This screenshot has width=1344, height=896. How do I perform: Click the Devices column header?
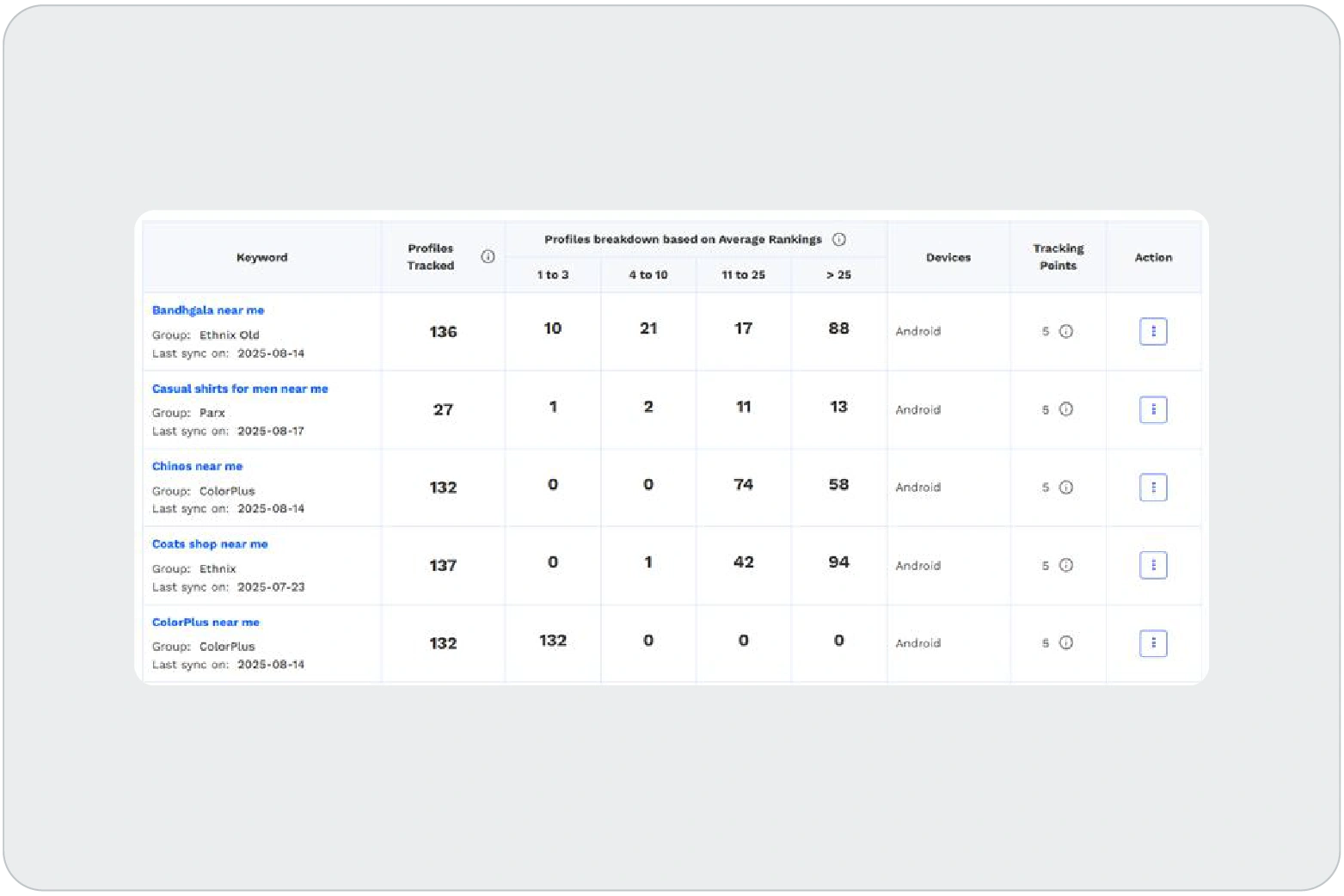(948, 257)
